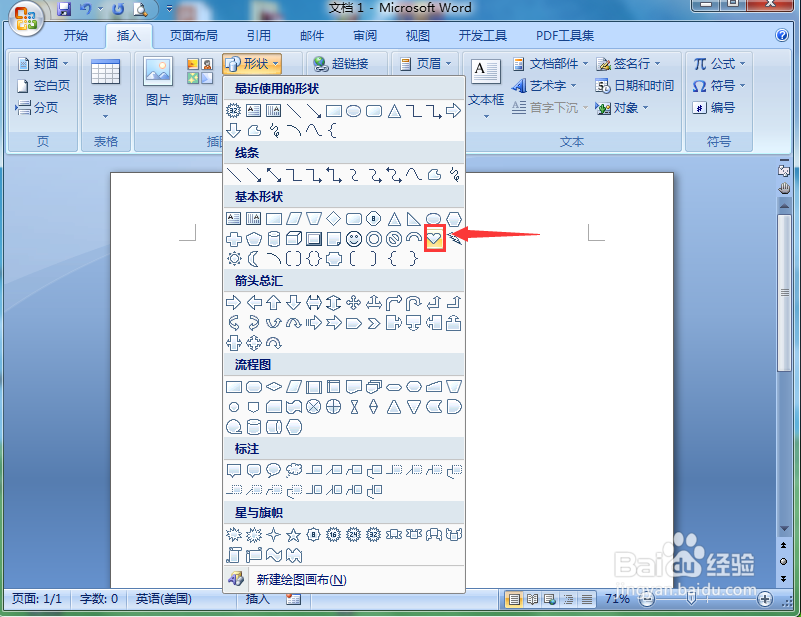Select the flowchart process rectangle

point(234,387)
